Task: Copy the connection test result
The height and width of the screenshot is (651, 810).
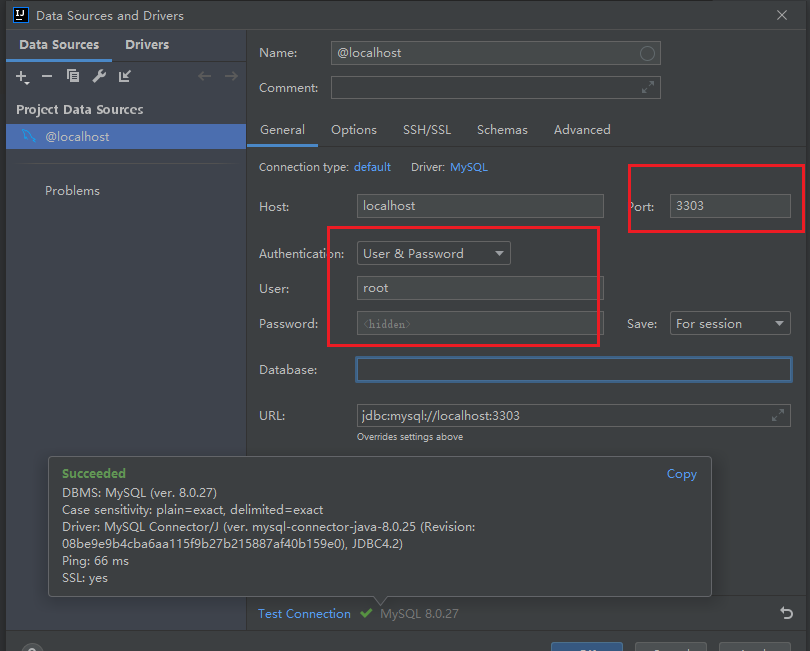Action: pyautogui.click(x=681, y=474)
